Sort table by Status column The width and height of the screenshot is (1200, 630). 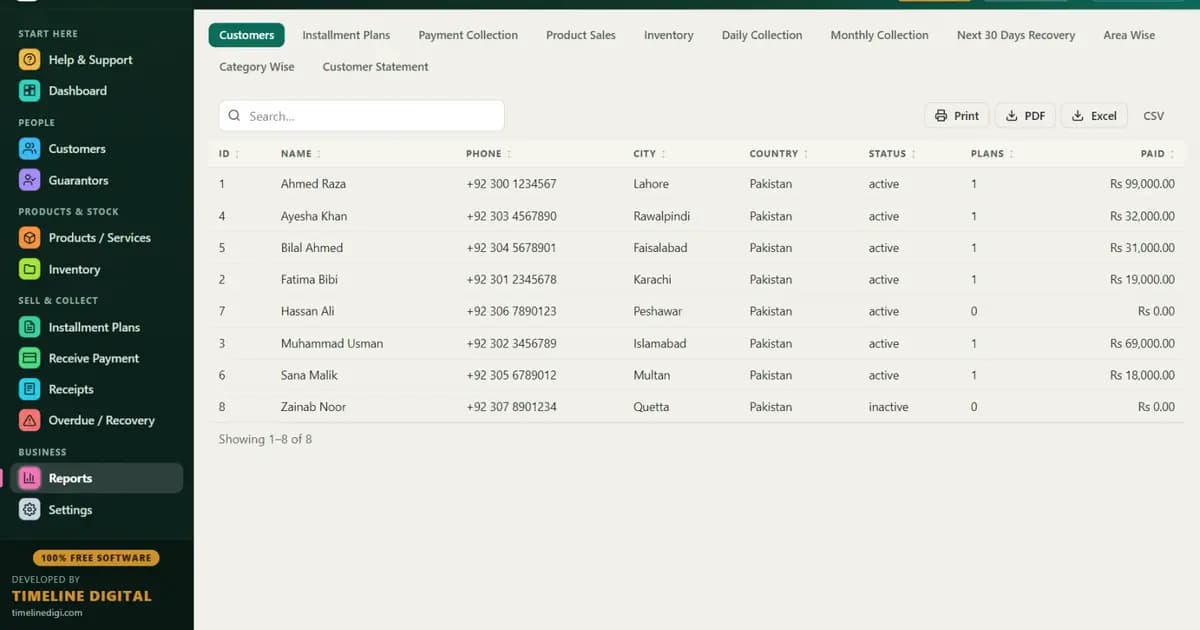(892, 154)
